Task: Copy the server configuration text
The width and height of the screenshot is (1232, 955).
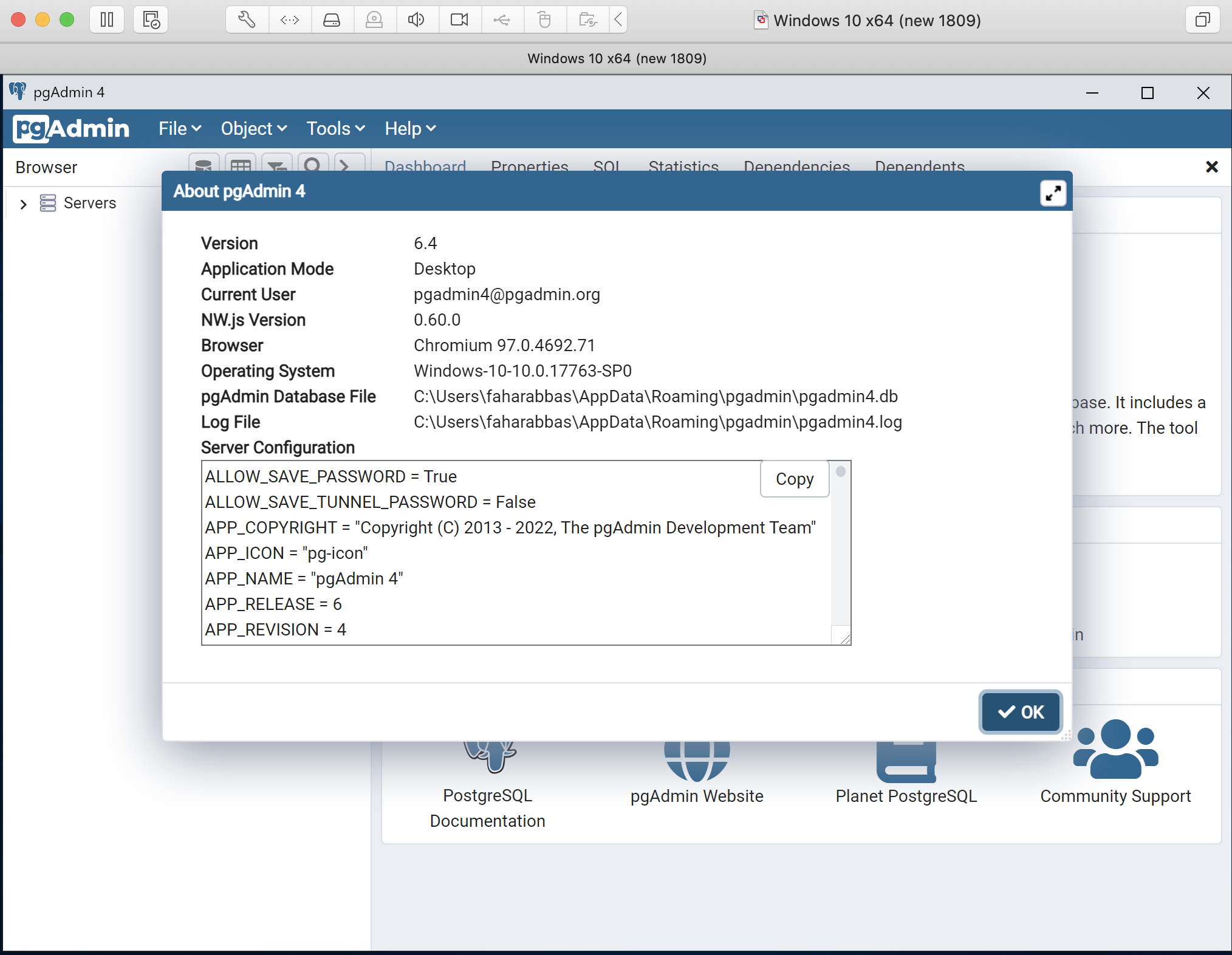Action: click(x=795, y=479)
